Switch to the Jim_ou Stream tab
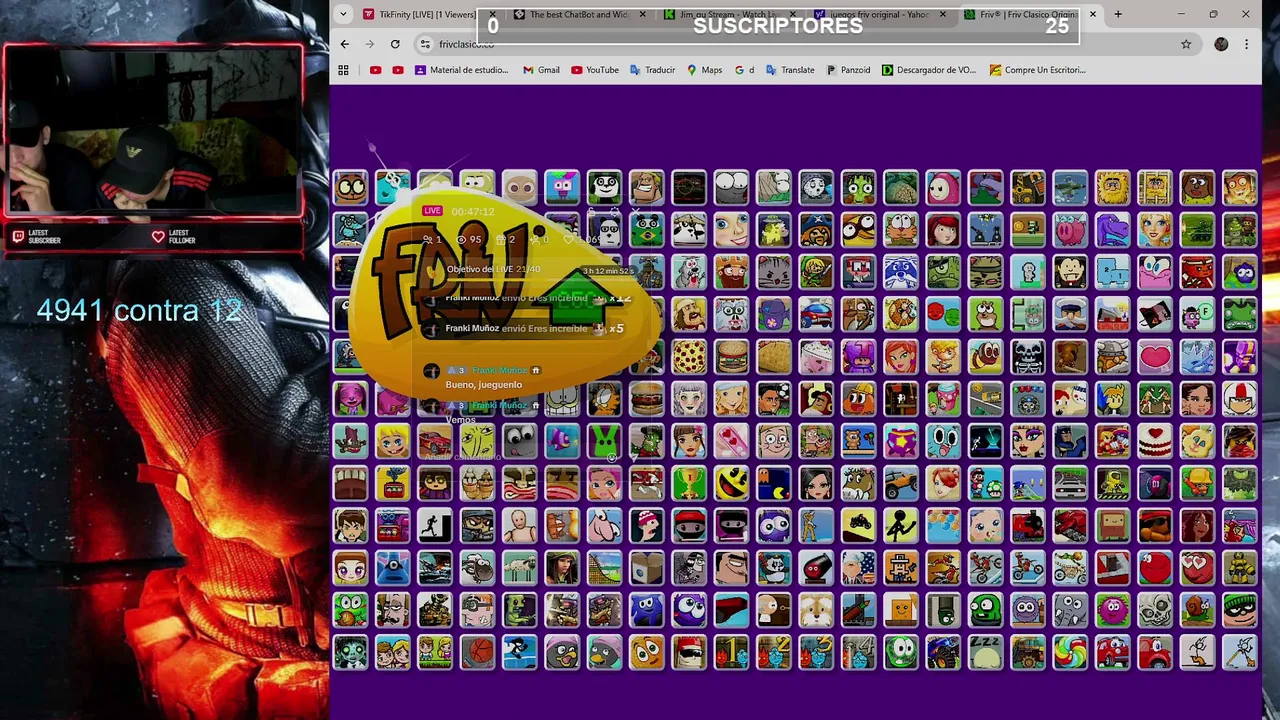Viewport: 1280px width, 720px height. (x=728, y=14)
